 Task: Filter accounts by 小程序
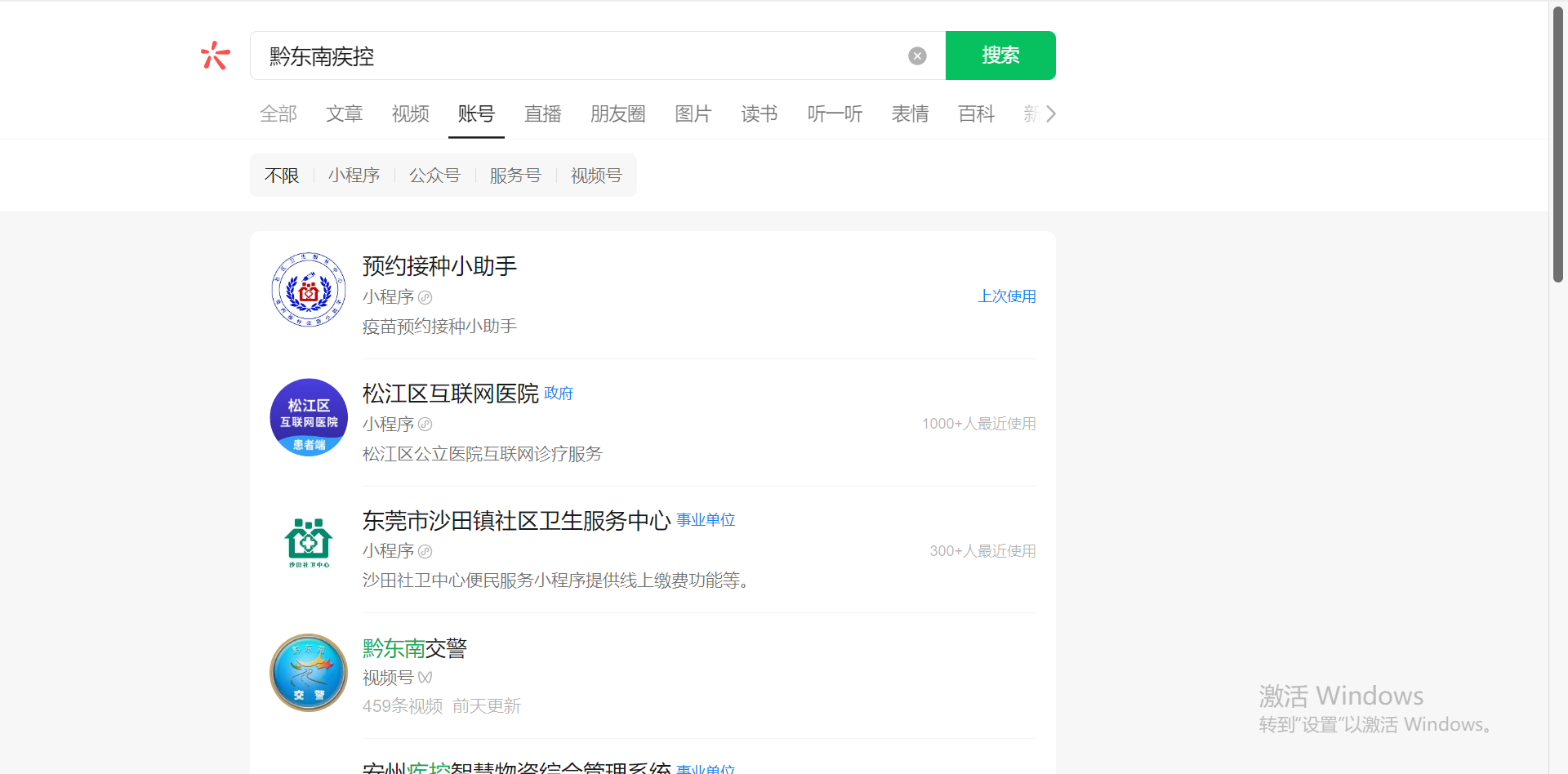tap(354, 176)
